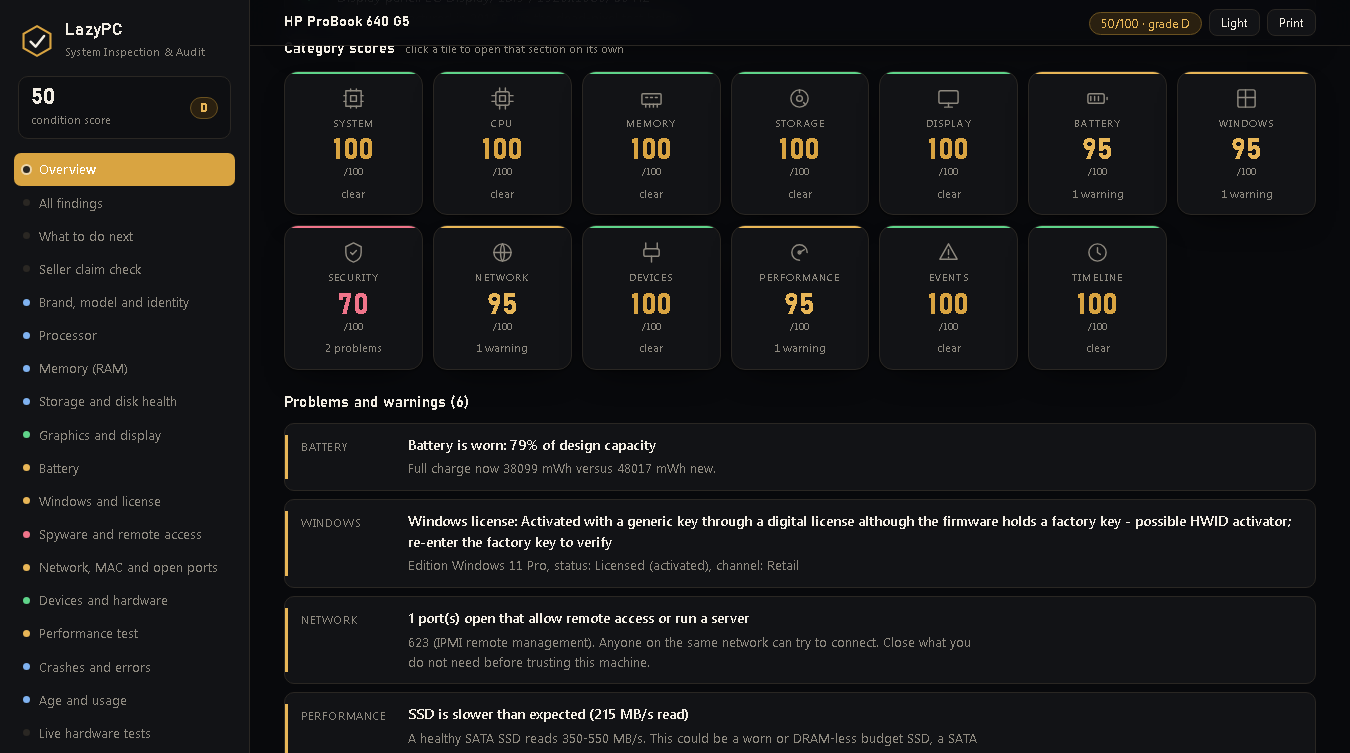Open What to do next section
This screenshot has height=753, width=1350.
coord(124,236)
